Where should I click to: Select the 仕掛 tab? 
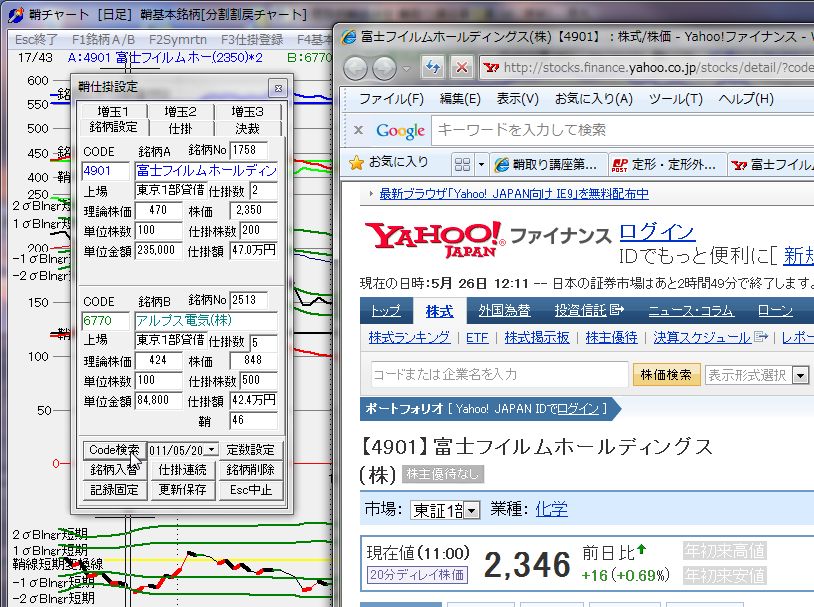tap(180, 128)
